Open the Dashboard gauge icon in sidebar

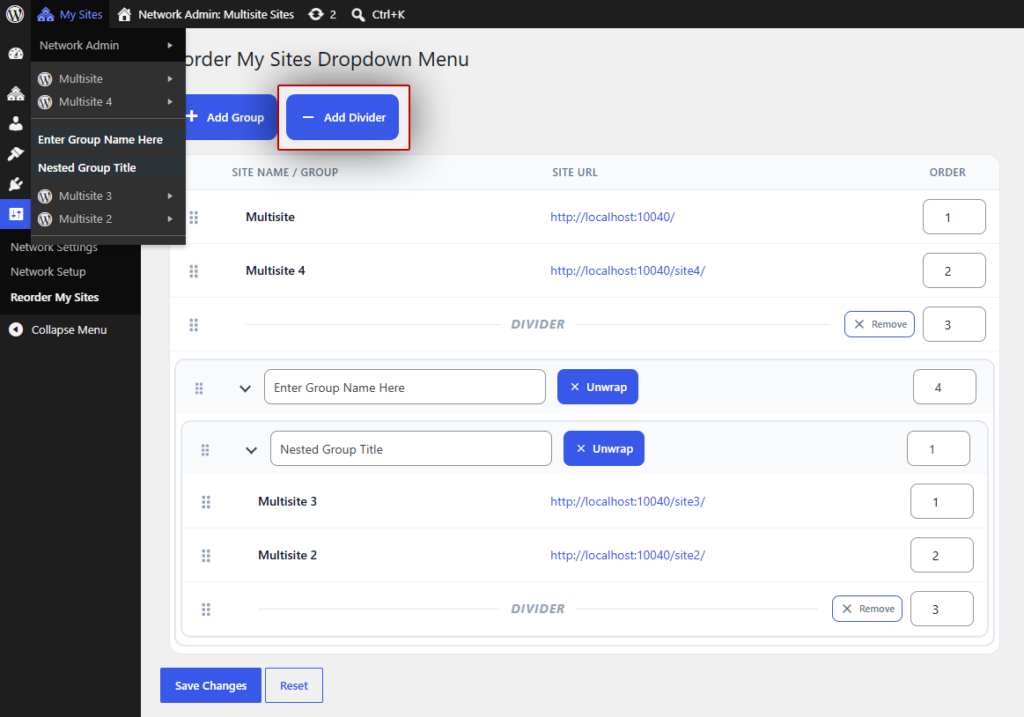[x=16, y=54]
